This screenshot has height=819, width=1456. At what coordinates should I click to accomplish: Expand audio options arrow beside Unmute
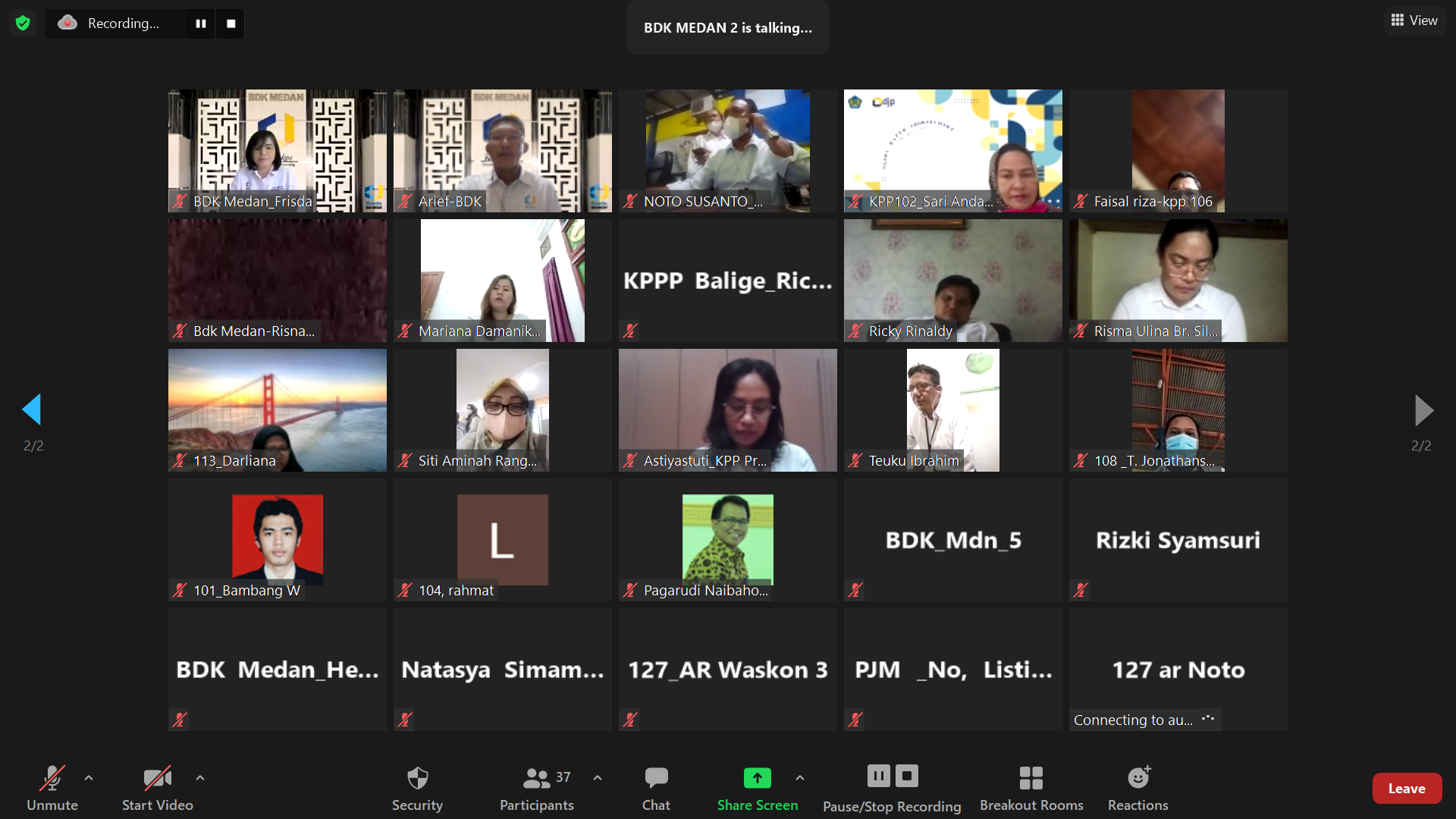pyautogui.click(x=89, y=777)
